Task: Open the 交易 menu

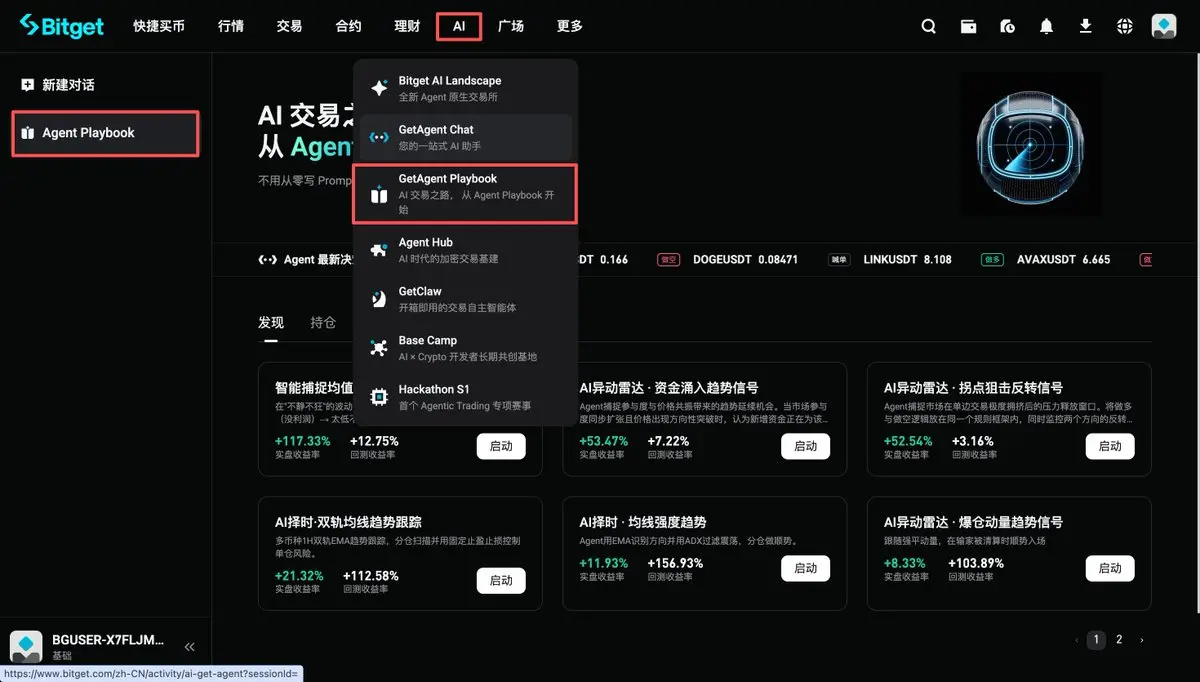Action: (289, 27)
